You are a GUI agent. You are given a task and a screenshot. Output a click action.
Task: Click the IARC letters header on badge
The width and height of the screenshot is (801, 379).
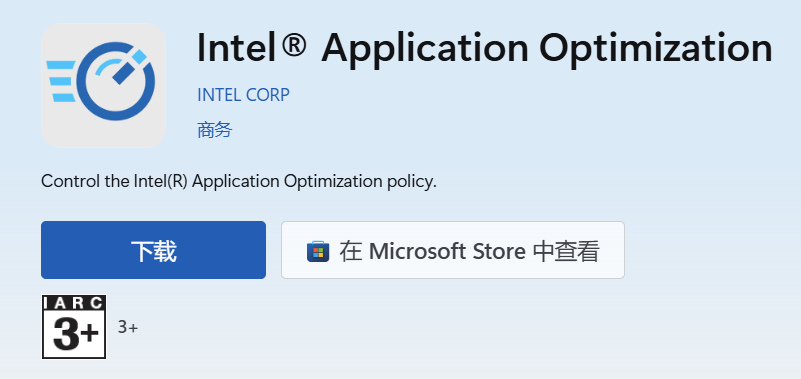click(x=74, y=303)
